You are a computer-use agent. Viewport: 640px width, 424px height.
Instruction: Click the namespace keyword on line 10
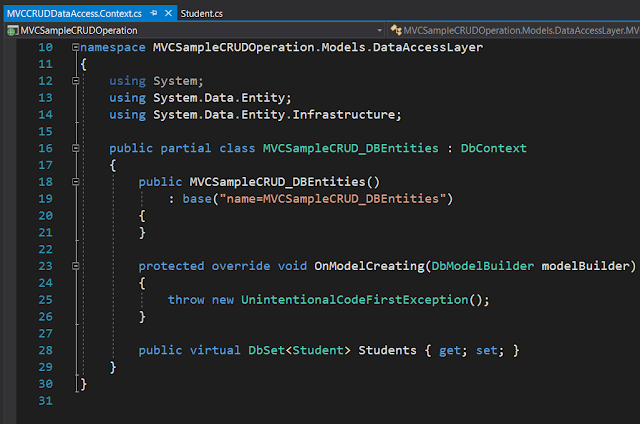[x=113, y=47]
